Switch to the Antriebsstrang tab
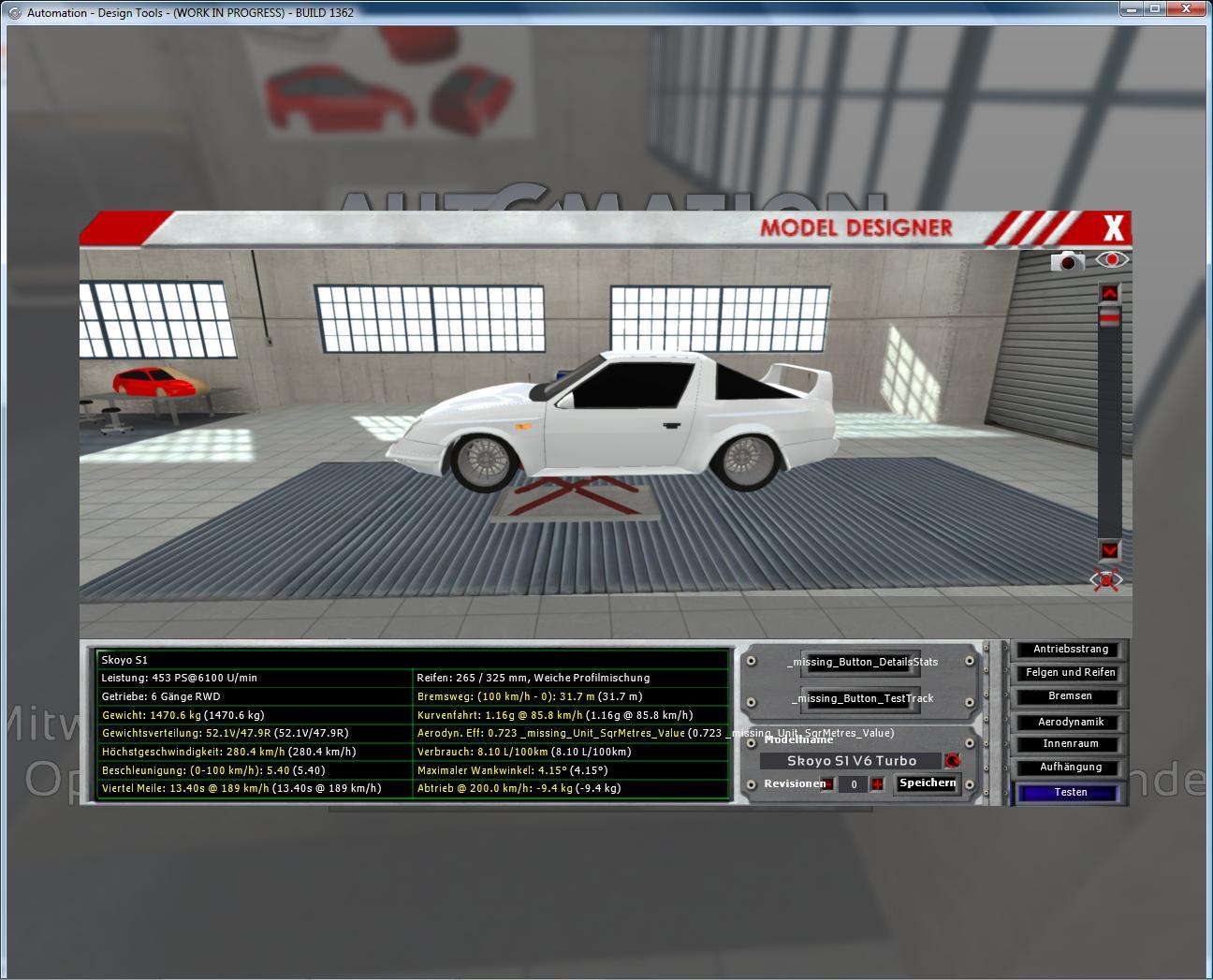Viewport: 1213px width, 980px height. click(1070, 649)
